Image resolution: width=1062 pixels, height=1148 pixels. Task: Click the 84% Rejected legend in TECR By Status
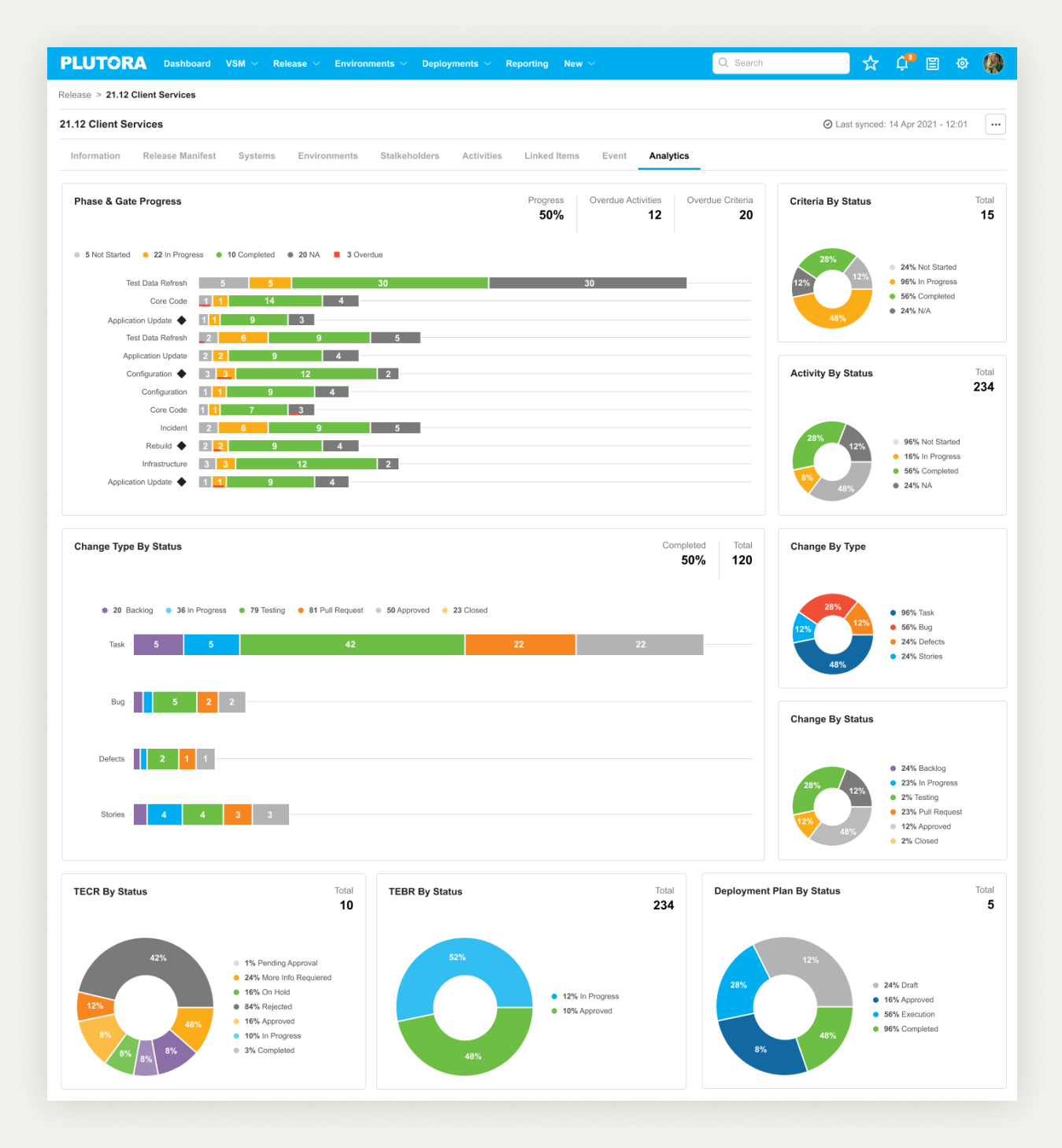pos(262,1006)
